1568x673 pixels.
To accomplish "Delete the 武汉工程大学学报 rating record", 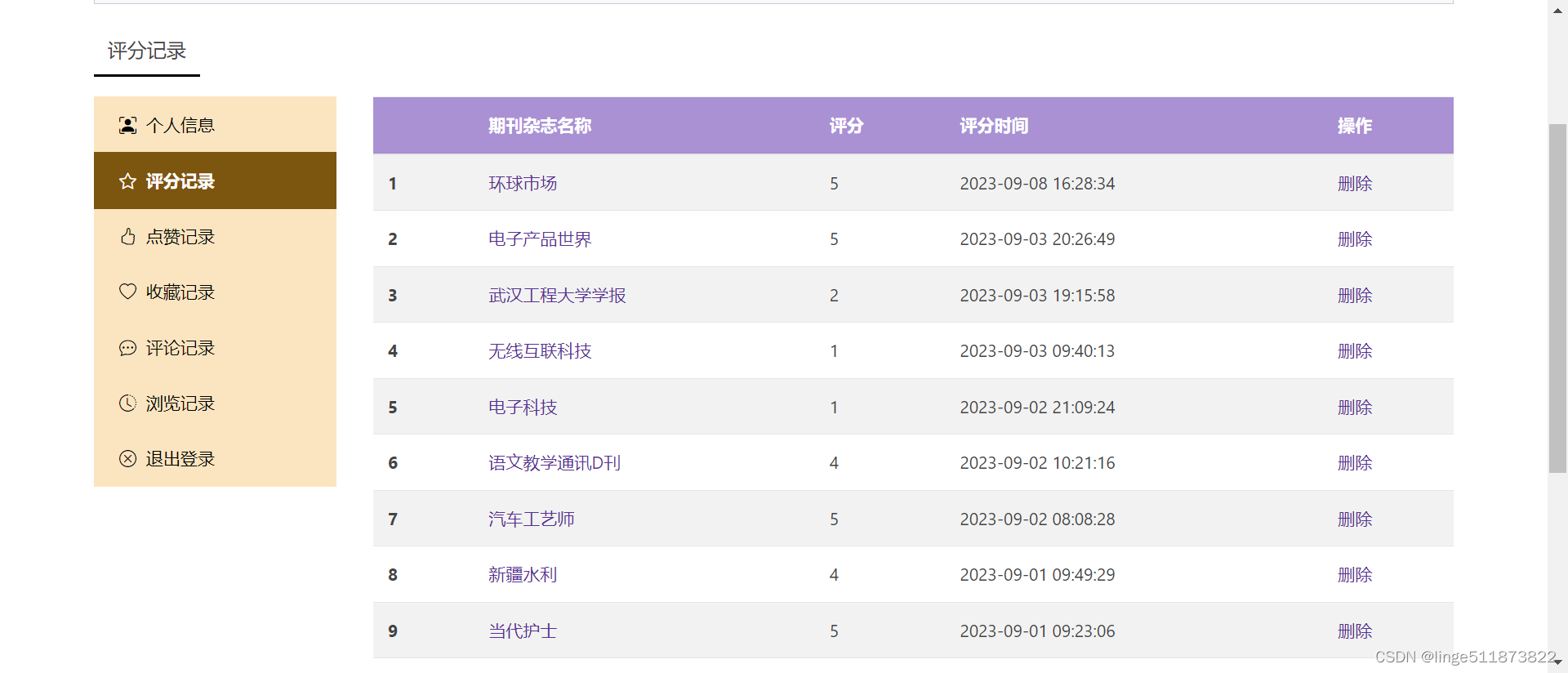I will coord(1355,296).
